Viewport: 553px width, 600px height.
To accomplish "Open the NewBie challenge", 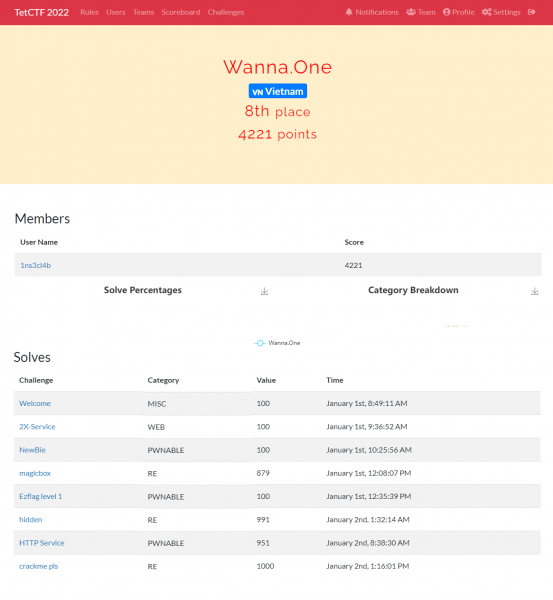I will coord(32,450).
